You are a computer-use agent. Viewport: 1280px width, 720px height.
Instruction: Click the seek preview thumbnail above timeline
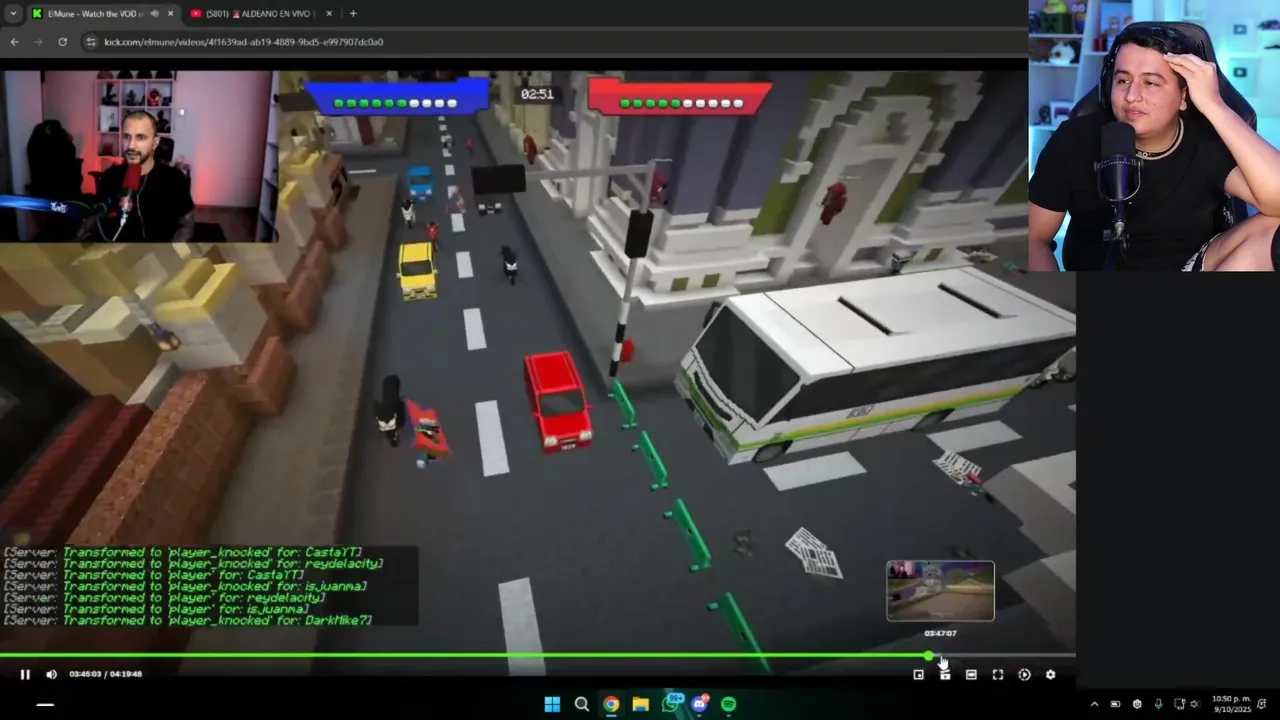tap(940, 591)
